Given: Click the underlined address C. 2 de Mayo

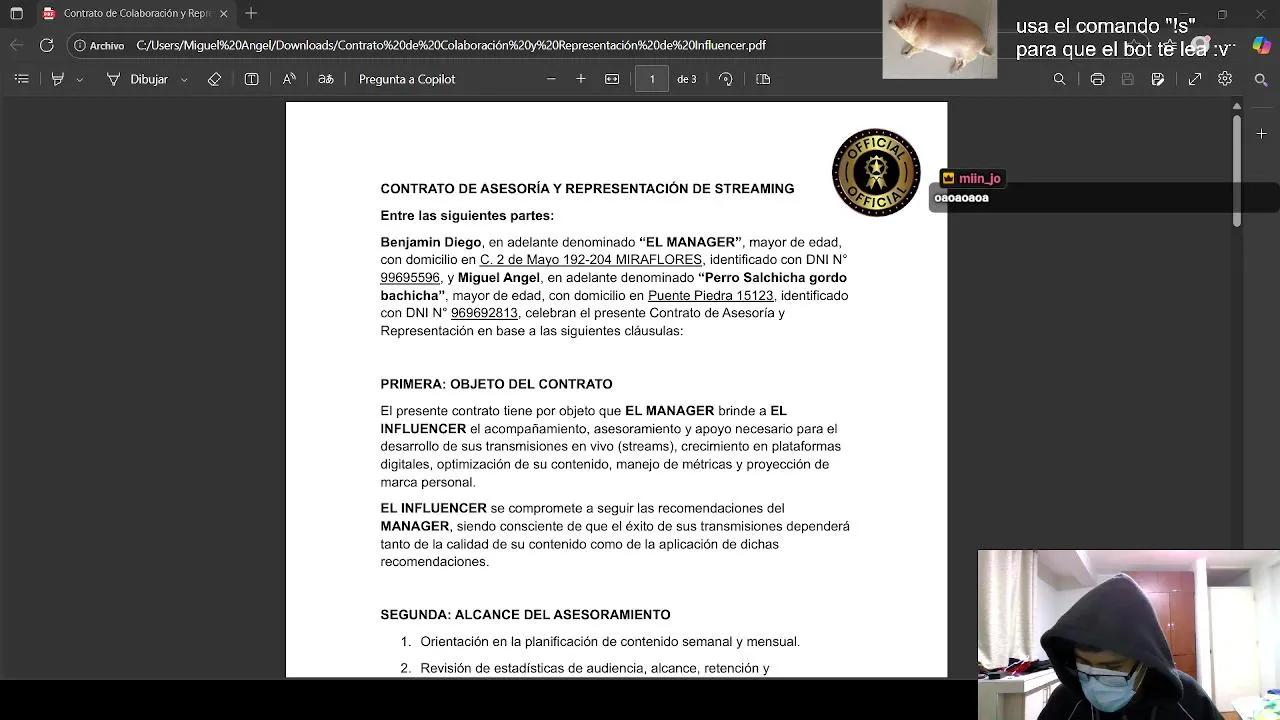Looking at the screenshot, I should (x=591, y=260).
